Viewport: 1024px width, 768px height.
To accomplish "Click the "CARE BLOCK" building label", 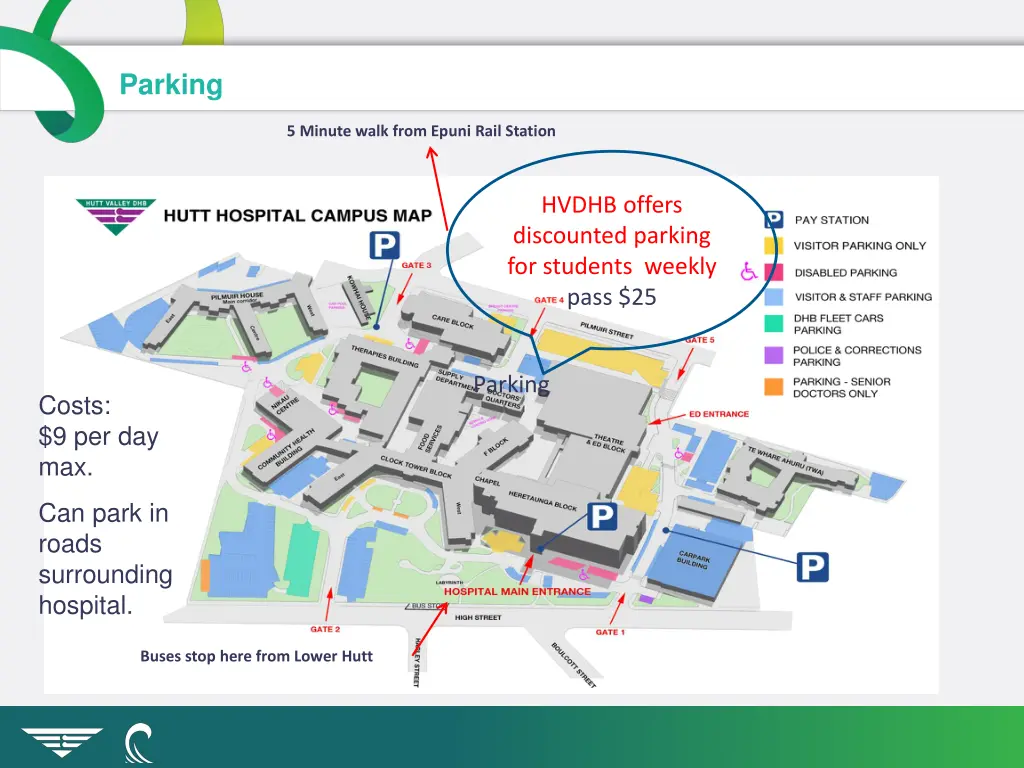I will [x=453, y=322].
